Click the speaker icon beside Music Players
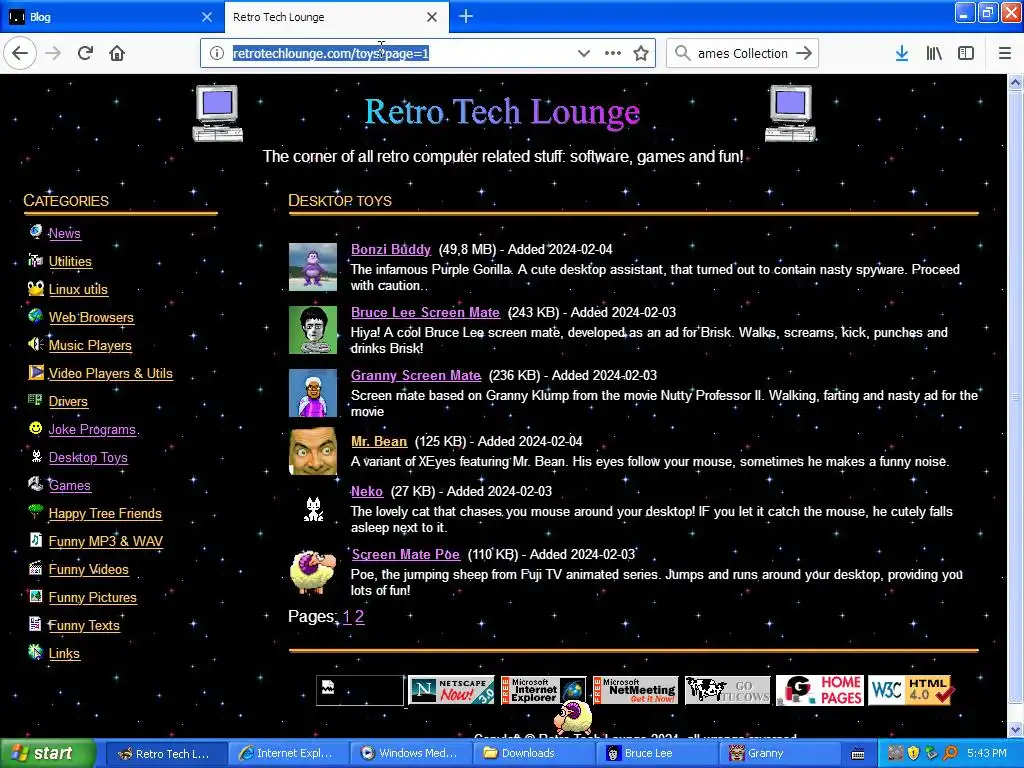This screenshot has height=768, width=1024. coord(35,344)
